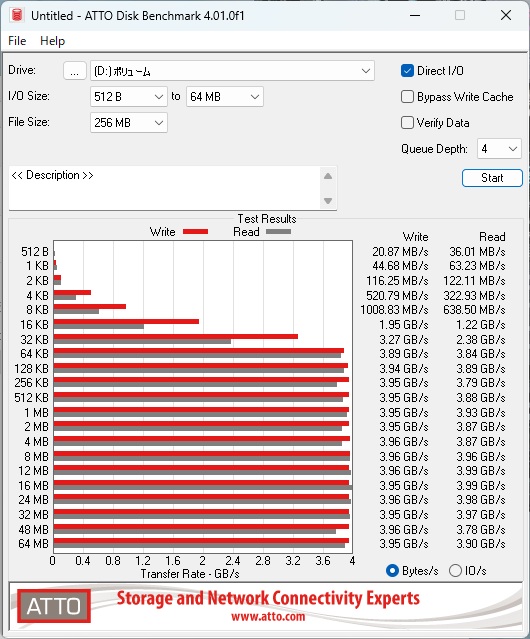
Task: Click the "48 MB" chart row label
Action: 33,529
